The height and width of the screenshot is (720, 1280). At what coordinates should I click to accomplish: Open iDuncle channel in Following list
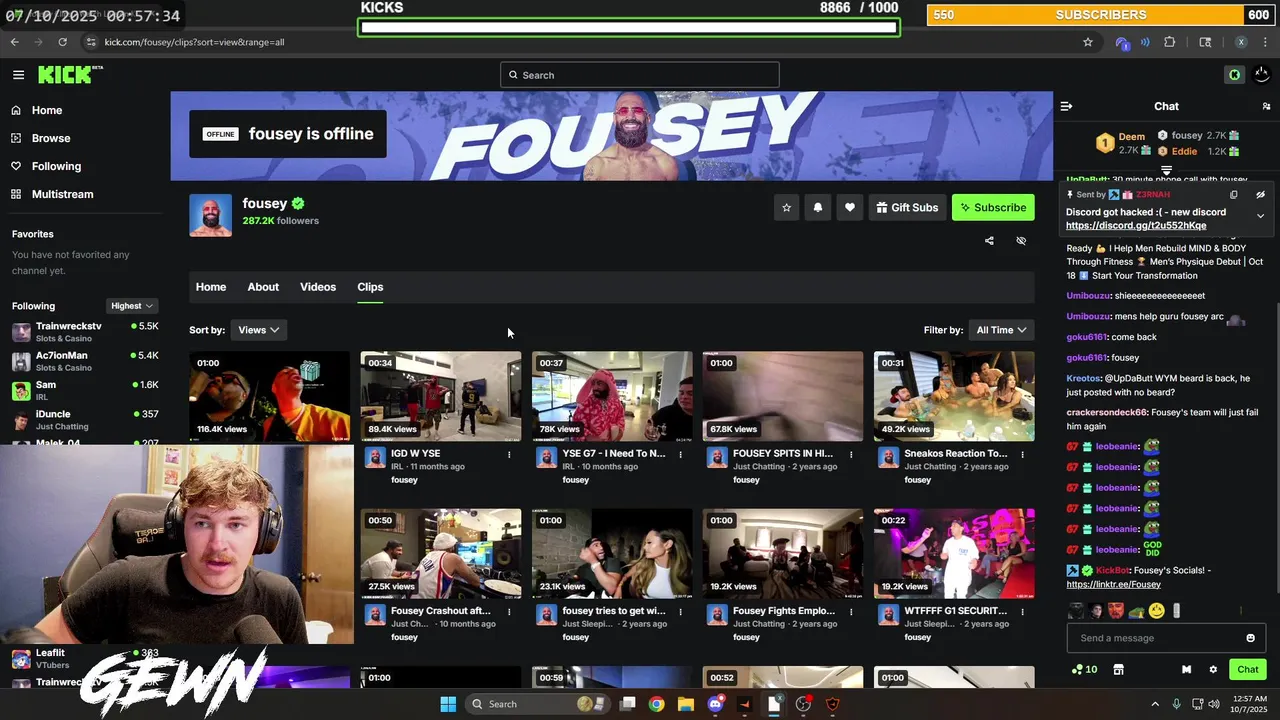click(85, 419)
